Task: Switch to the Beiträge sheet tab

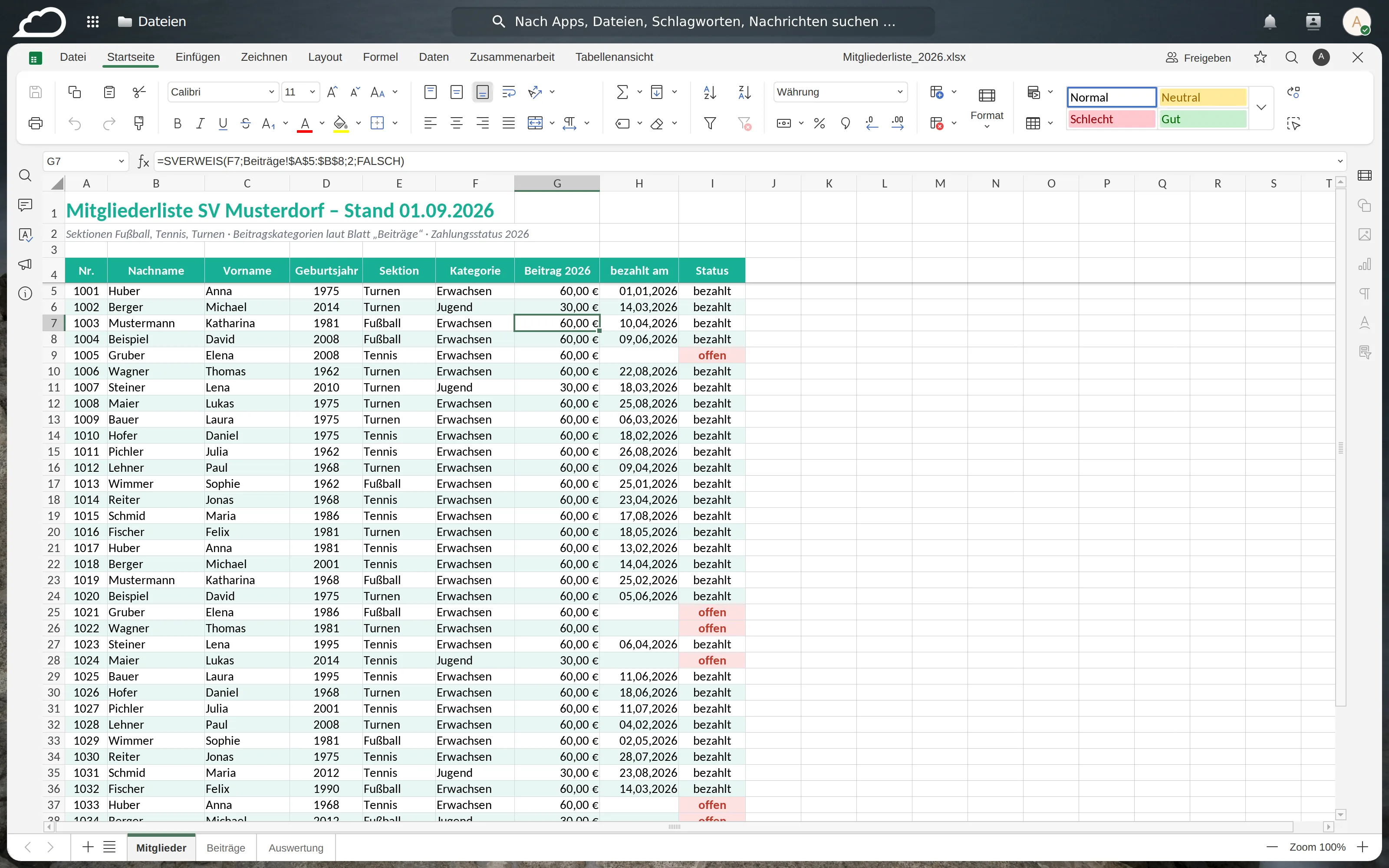Action: point(226,848)
